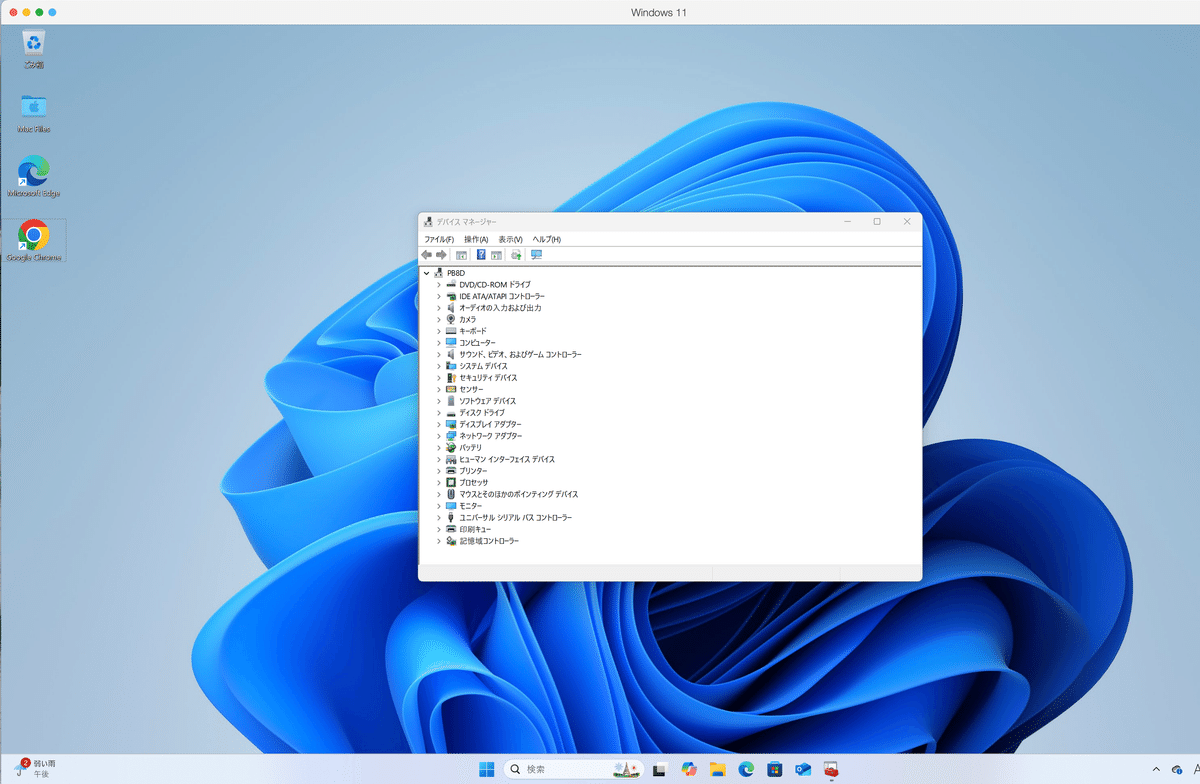The width and height of the screenshot is (1200, 784).
Task: Expand the バッテリ category
Action: point(438,447)
